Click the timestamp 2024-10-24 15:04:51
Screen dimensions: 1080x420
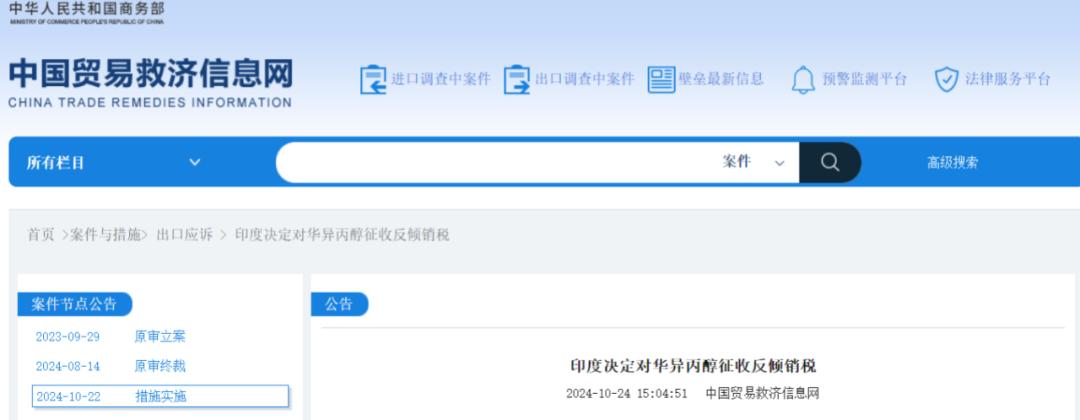[x=627, y=394]
